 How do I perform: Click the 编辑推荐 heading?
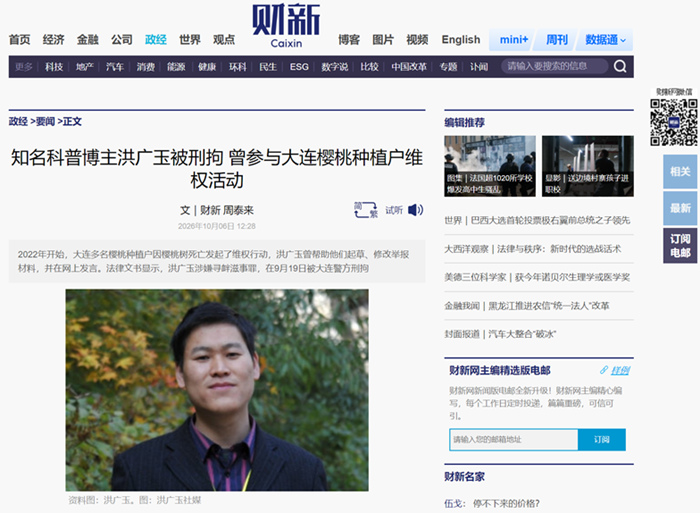coord(464,122)
